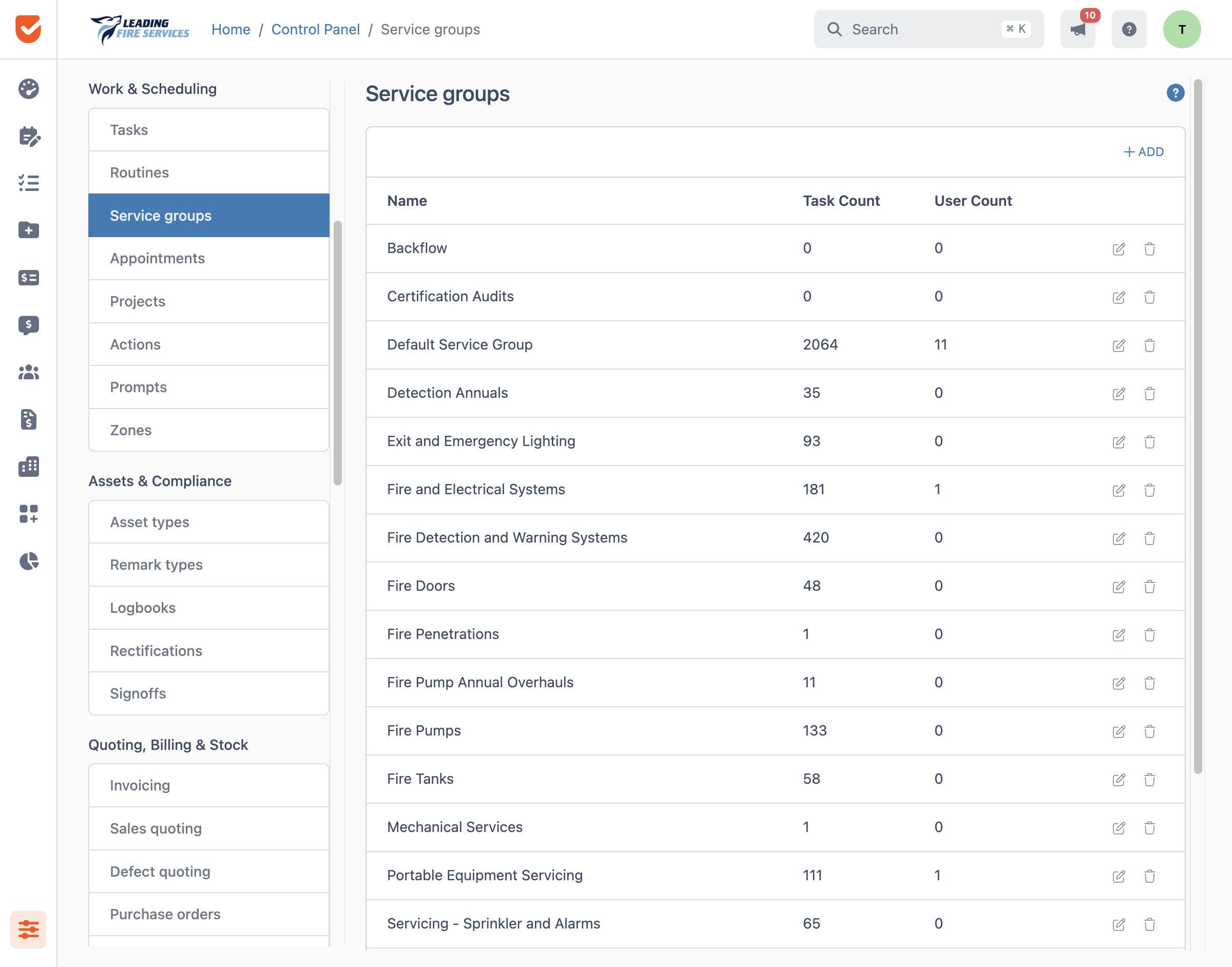Go to Home breadcrumb link
Screen dimensions: 1232x967
coord(230,29)
